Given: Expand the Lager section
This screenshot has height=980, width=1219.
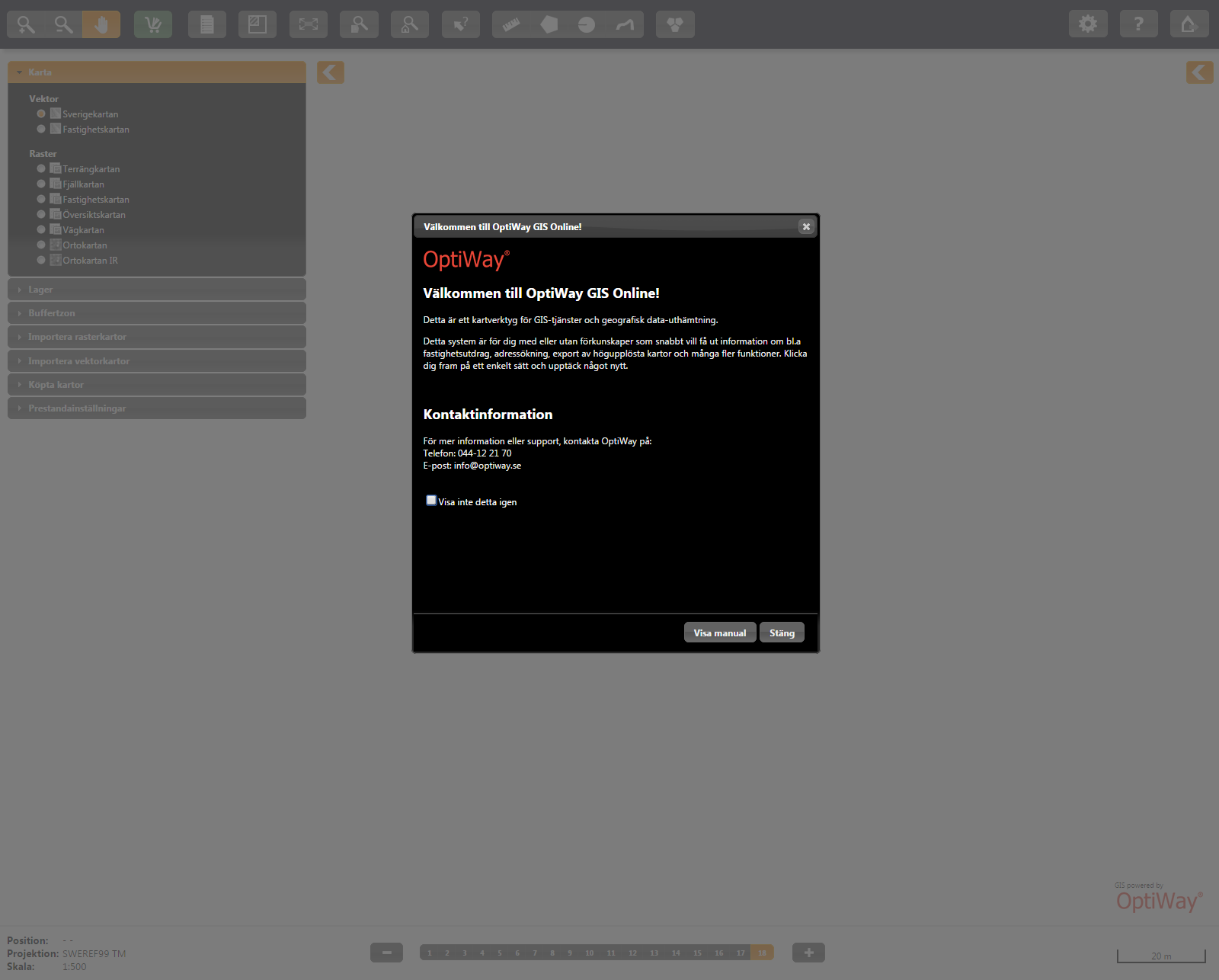Looking at the screenshot, I should pyautogui.click(x=157, y=290).
